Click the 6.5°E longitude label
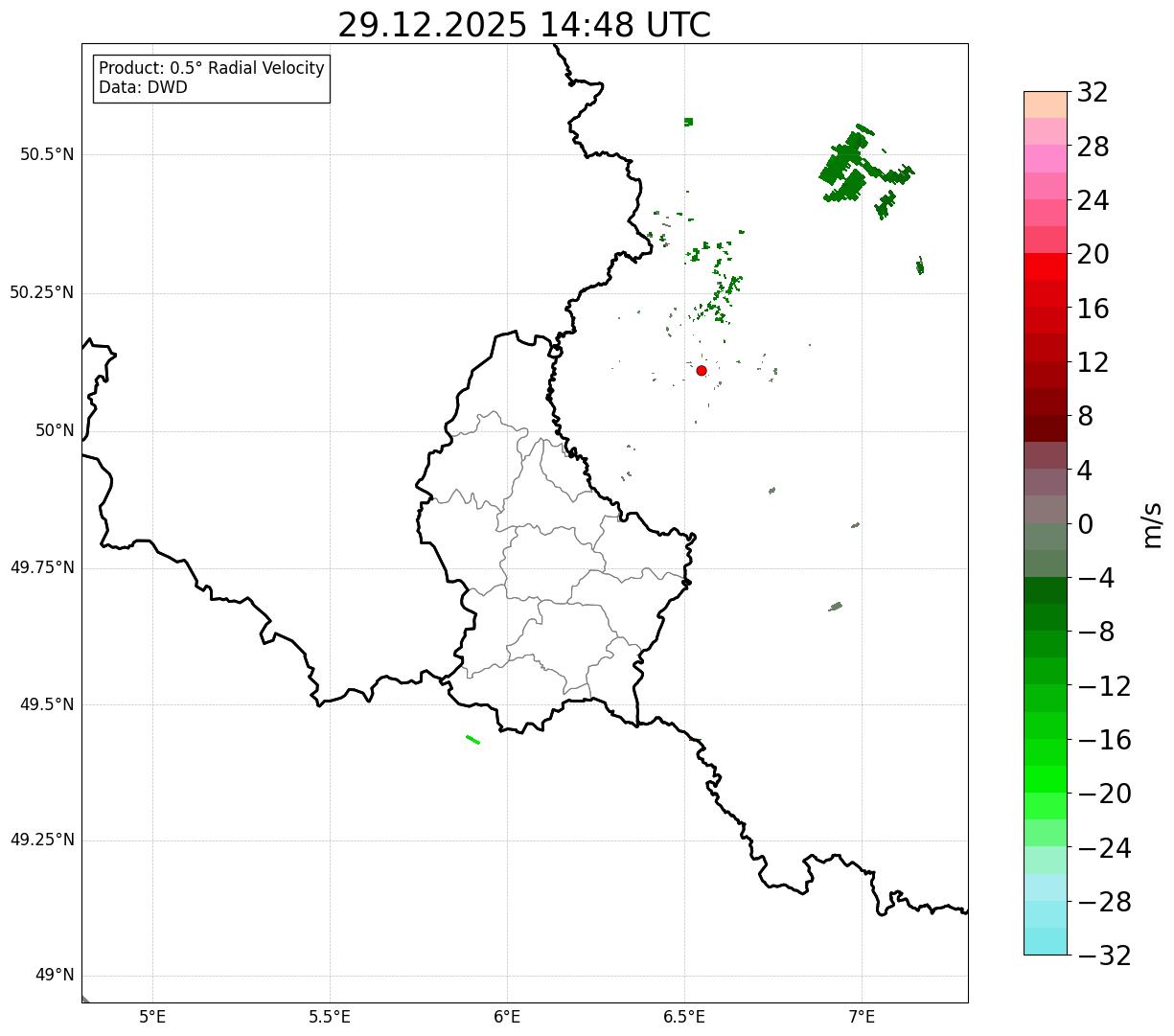The height and width of the screenshot is (1036, 1174). click(x=684, y=1016)
